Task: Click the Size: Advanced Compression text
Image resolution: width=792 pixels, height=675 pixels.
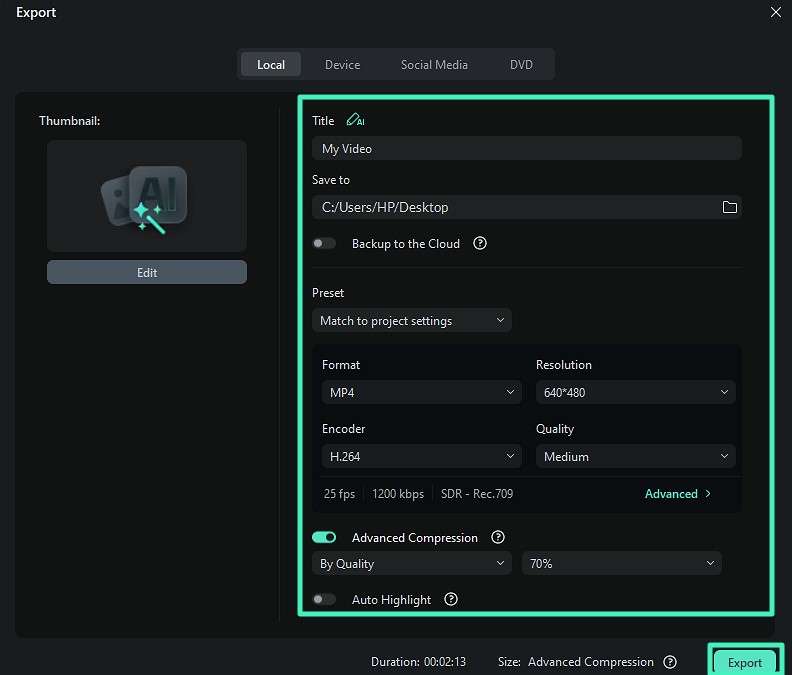Action: [x=576, y=662]
